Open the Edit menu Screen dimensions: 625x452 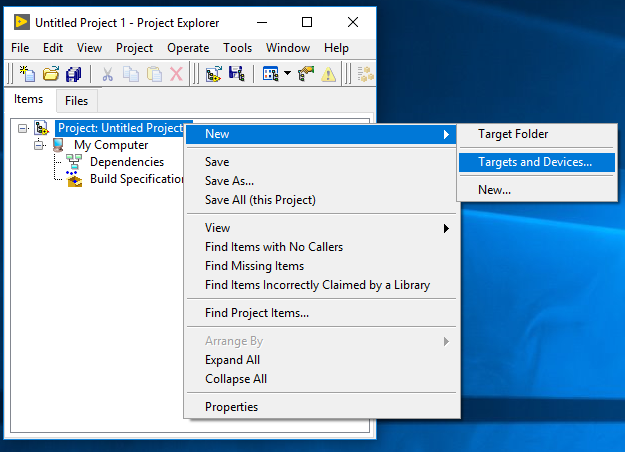pyautogui.click(x=53, y=48)
